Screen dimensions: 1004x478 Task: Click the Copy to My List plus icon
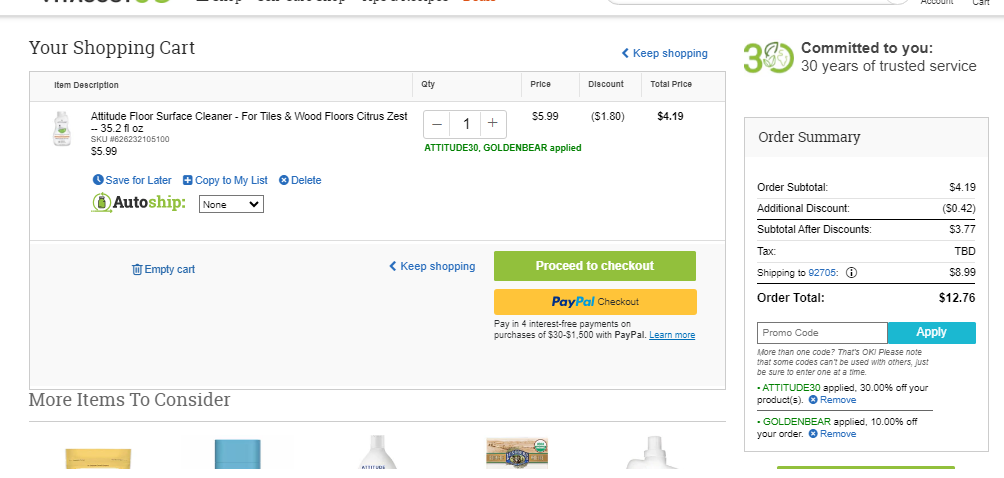(x=188, y=180)
